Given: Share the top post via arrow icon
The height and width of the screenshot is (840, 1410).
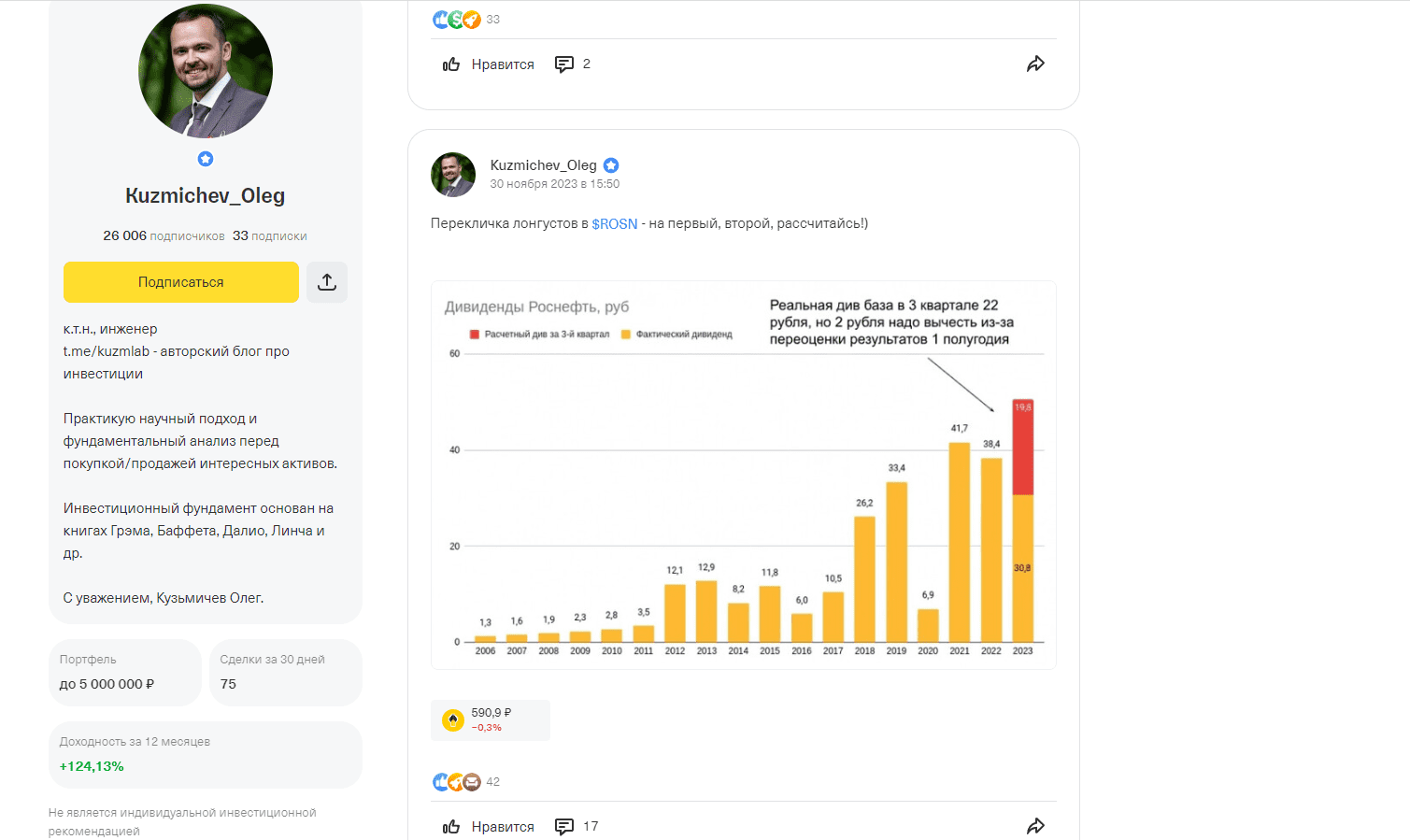Looking at the screenshot, I should (1035, 64).
